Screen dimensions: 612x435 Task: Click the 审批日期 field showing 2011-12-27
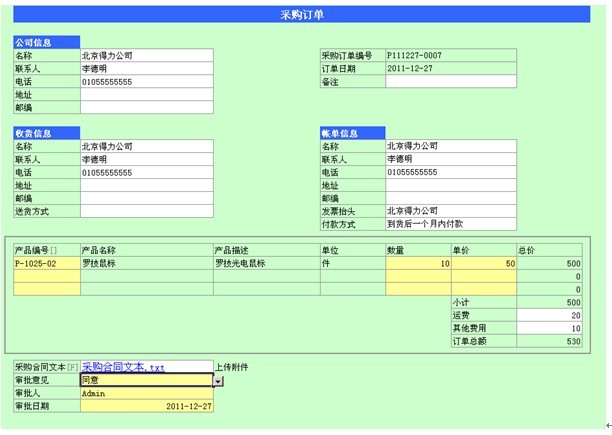pos(145,407)
